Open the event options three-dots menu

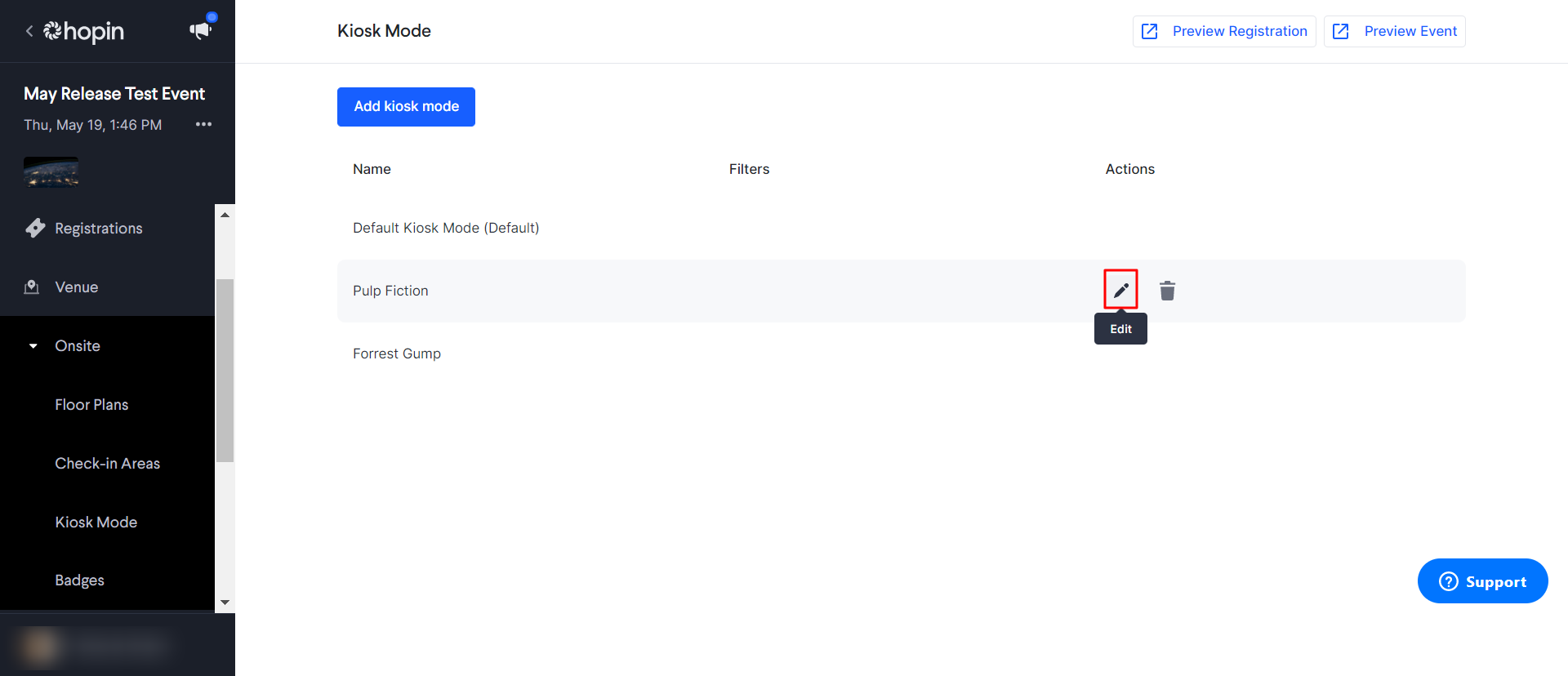click(203, 124)
